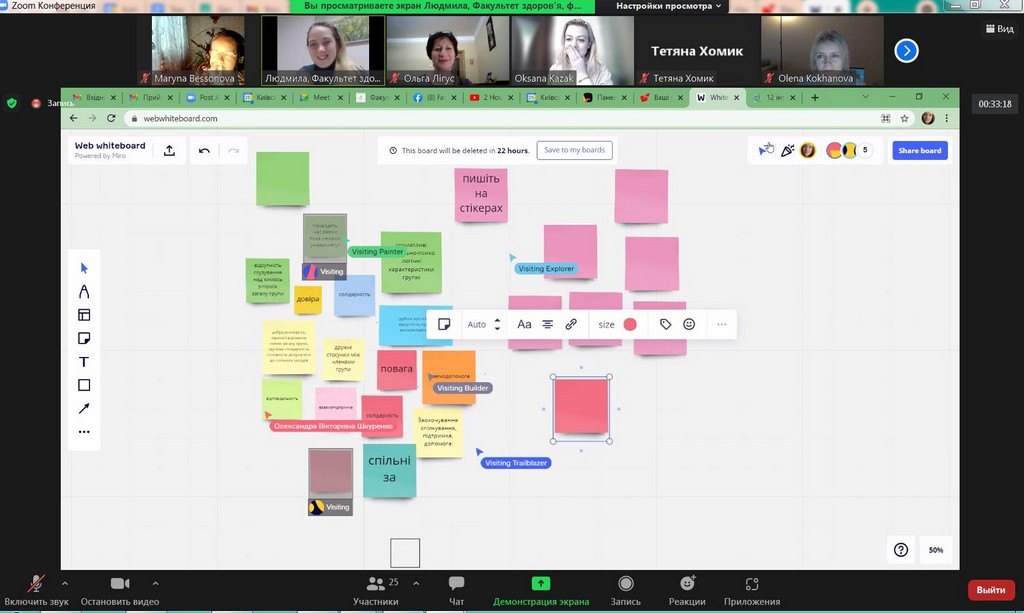Select the sticky note tool in left toolbar
Image resolution: width=1024 pixels, height=613 pixels.
(x=84, y=338)
